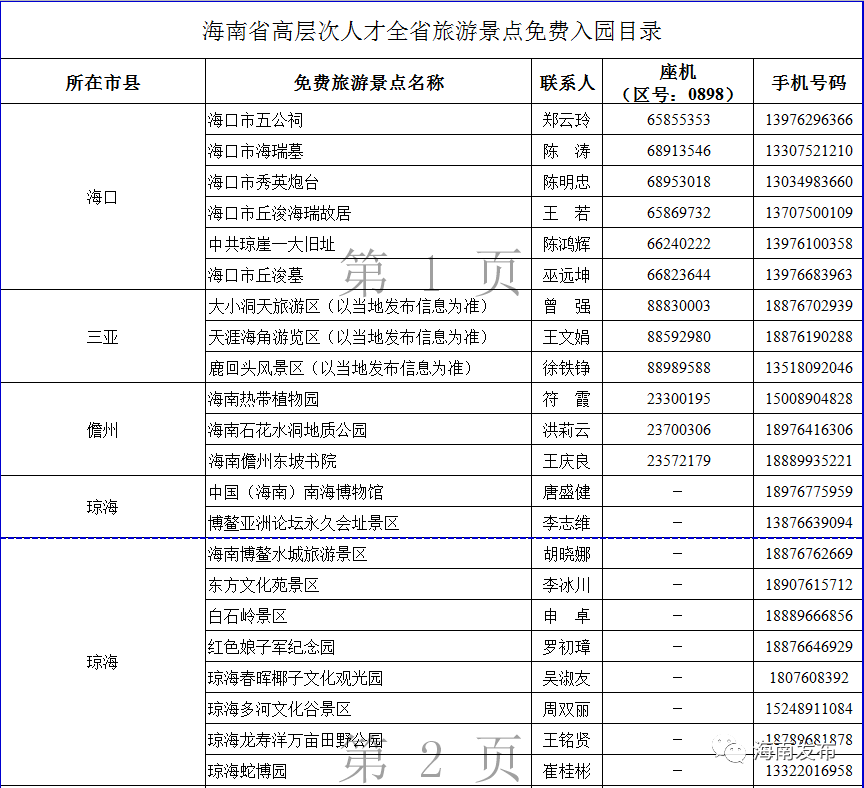Click contact name 周双丽
Viewport: 864px width, 788px height.
[x=566, y=708]
